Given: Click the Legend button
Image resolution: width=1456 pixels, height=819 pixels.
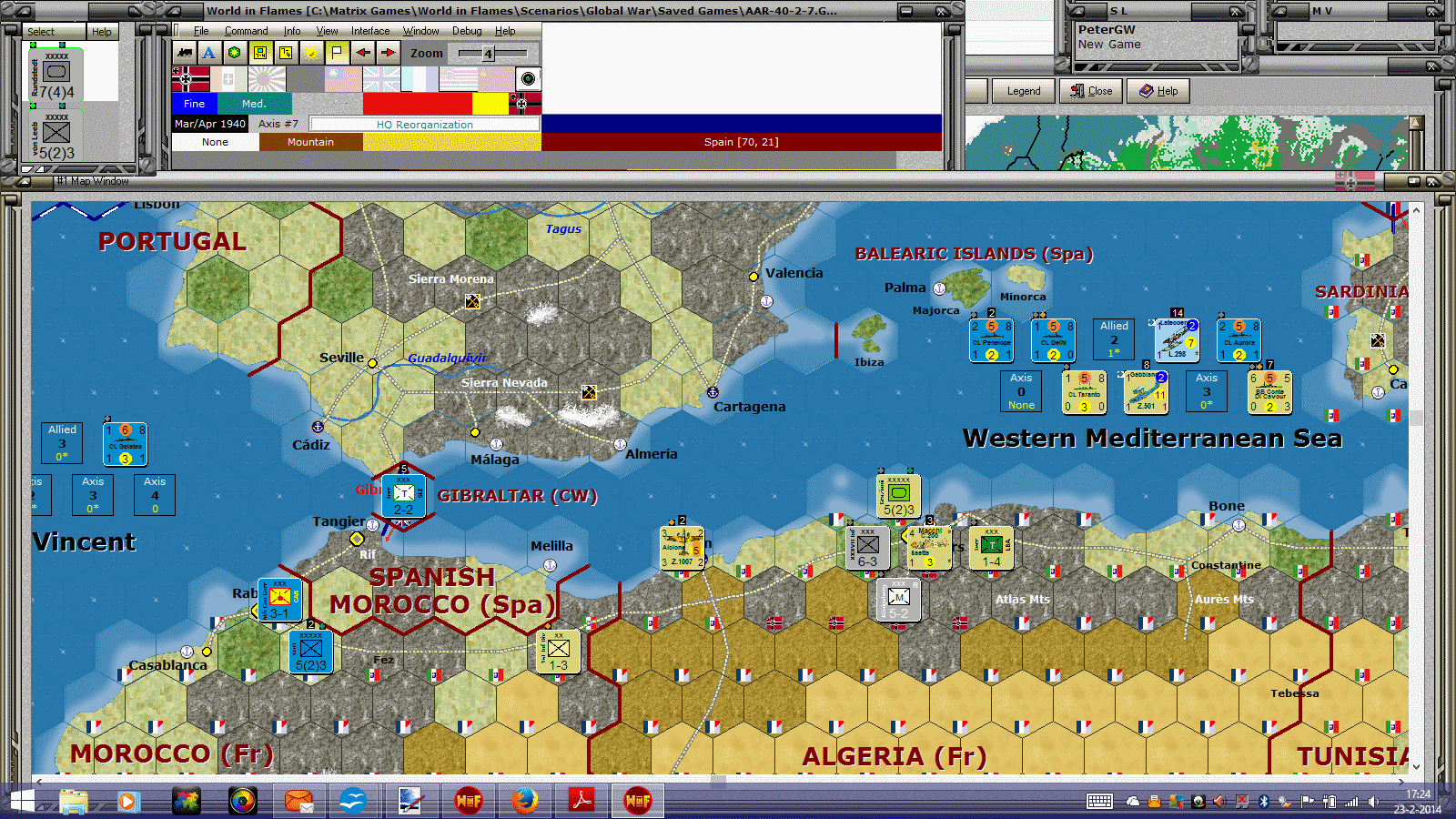Looking at the screenshot, I should (1024, 91).
